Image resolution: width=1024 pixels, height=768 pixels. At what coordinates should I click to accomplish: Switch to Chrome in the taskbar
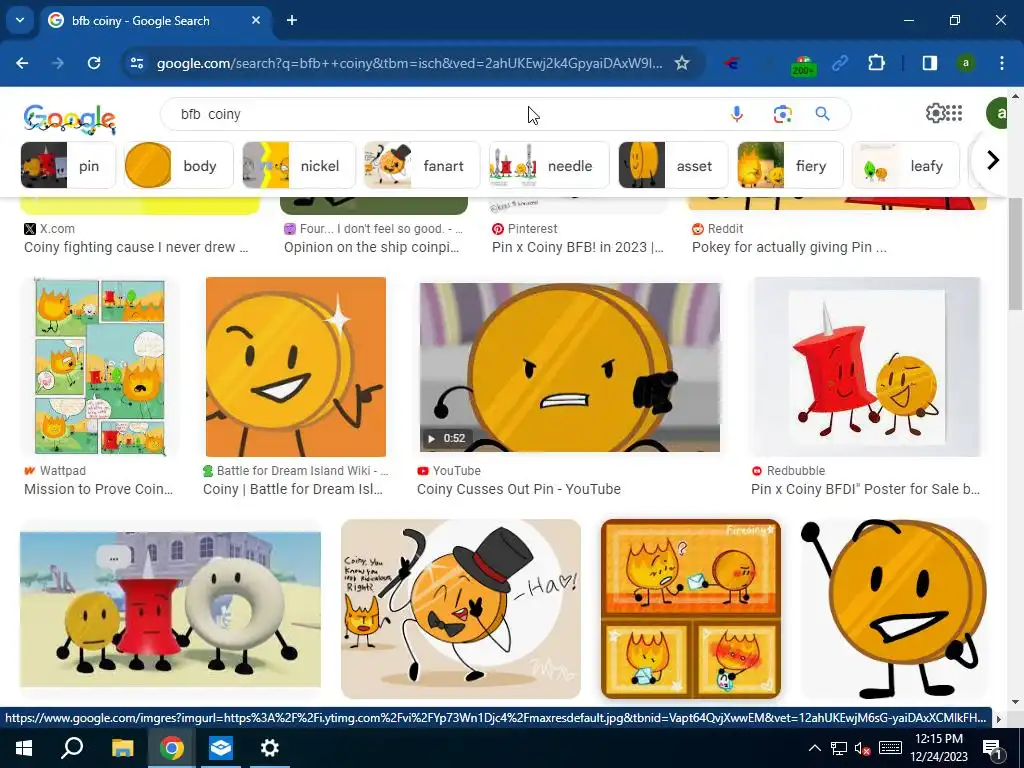[171, 748]
